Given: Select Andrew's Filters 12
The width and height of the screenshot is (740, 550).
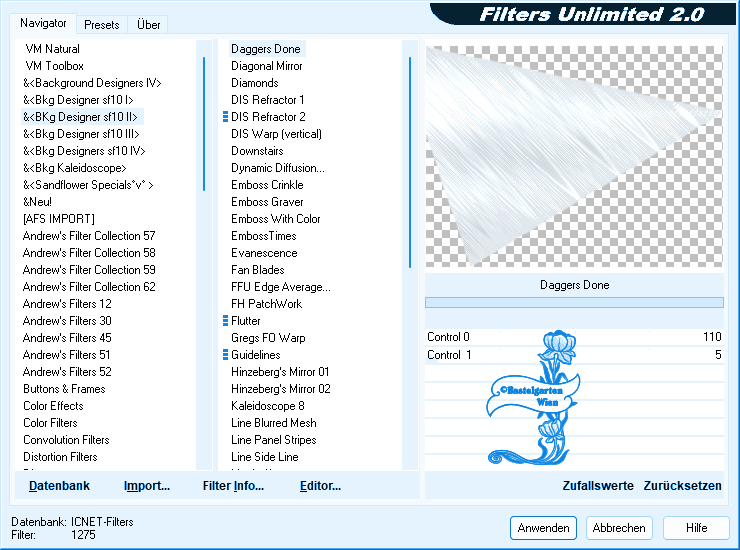Looking at the screenshot, I should pyautogui.click(x=67, y=304).
